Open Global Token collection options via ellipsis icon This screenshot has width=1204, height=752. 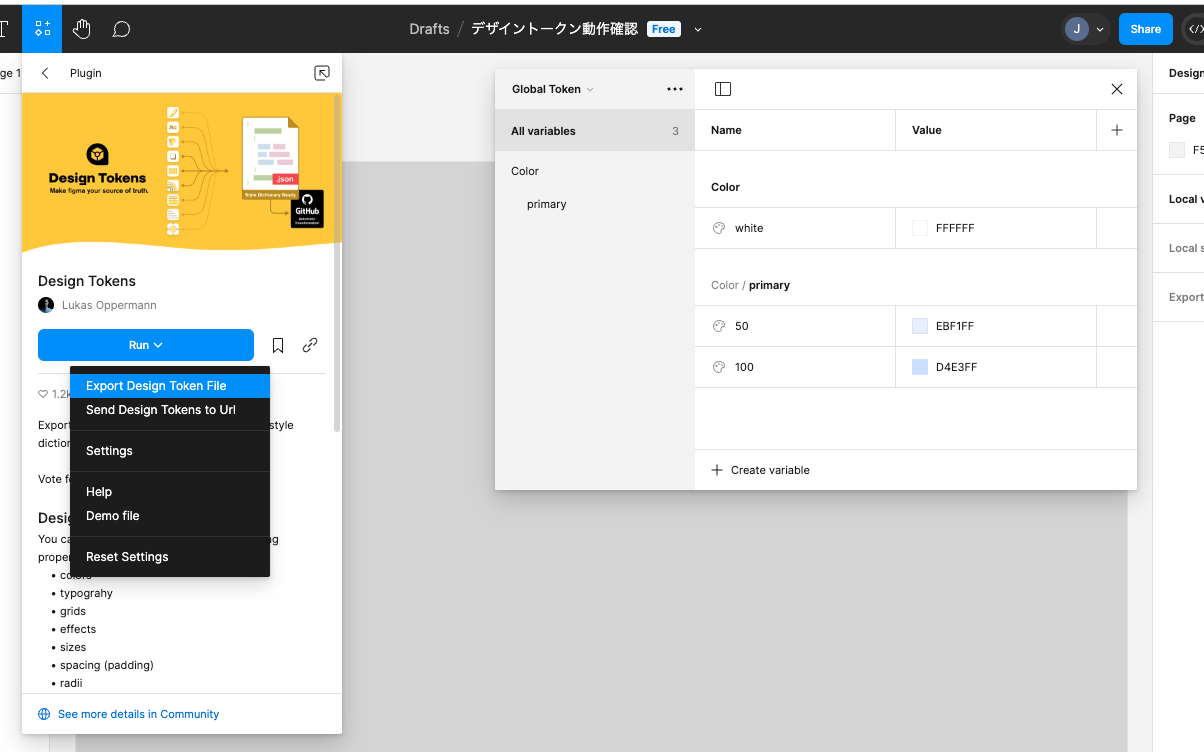click(675, 88)
